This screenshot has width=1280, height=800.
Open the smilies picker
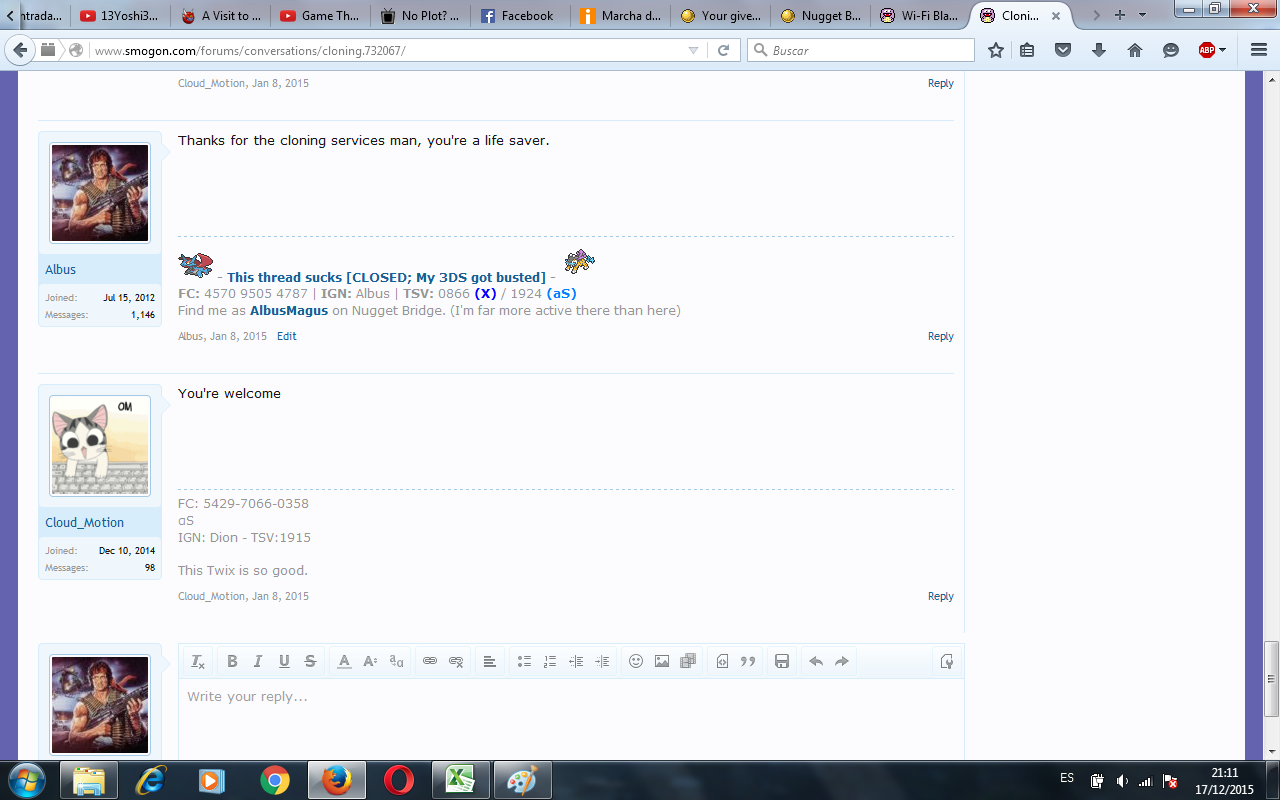tap(636, 661)
